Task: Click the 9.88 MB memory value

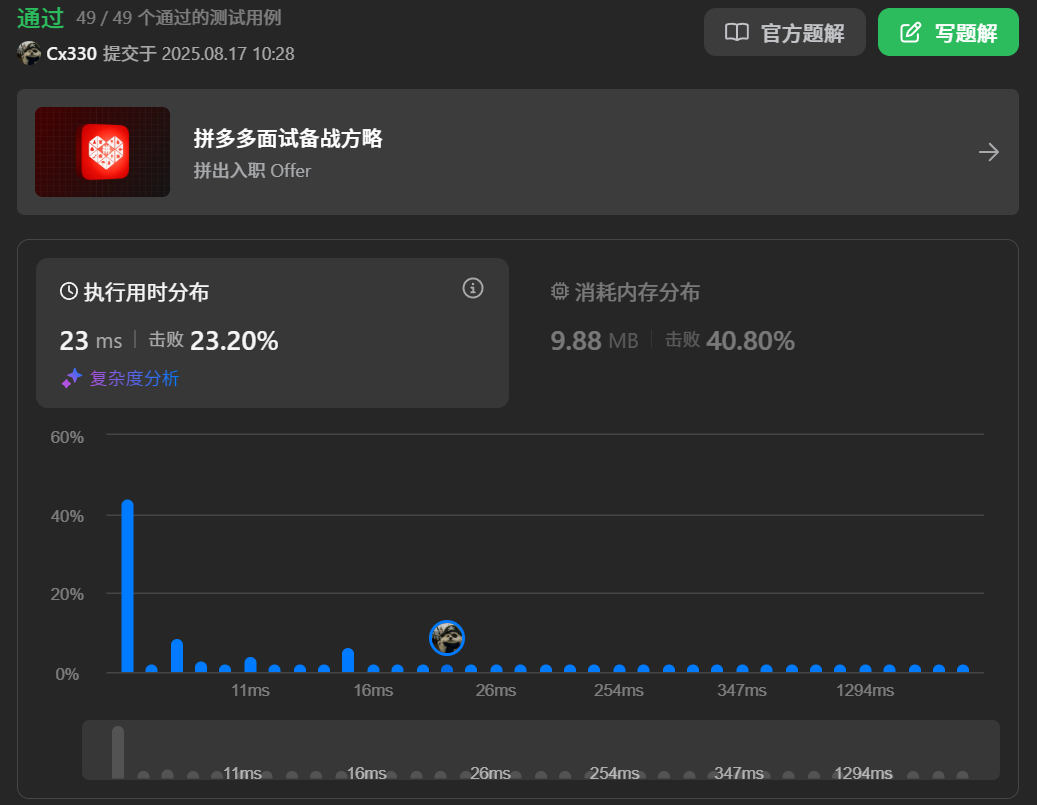Action: pos(594,341)
